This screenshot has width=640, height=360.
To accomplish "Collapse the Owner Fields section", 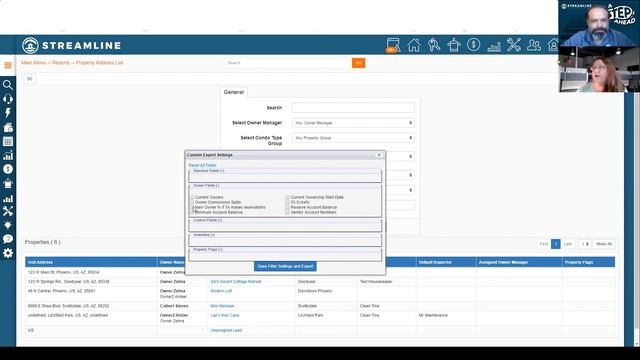I will 206,185.
